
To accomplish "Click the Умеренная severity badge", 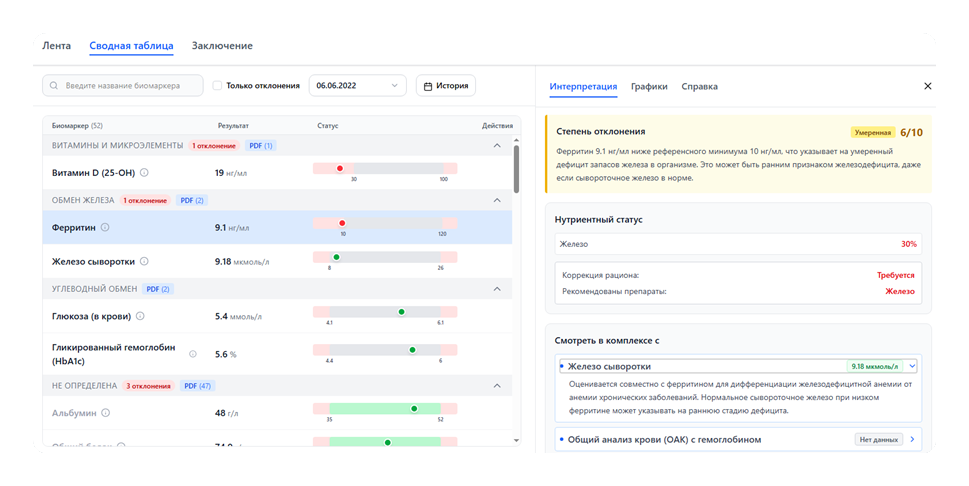I will [873, 132].
